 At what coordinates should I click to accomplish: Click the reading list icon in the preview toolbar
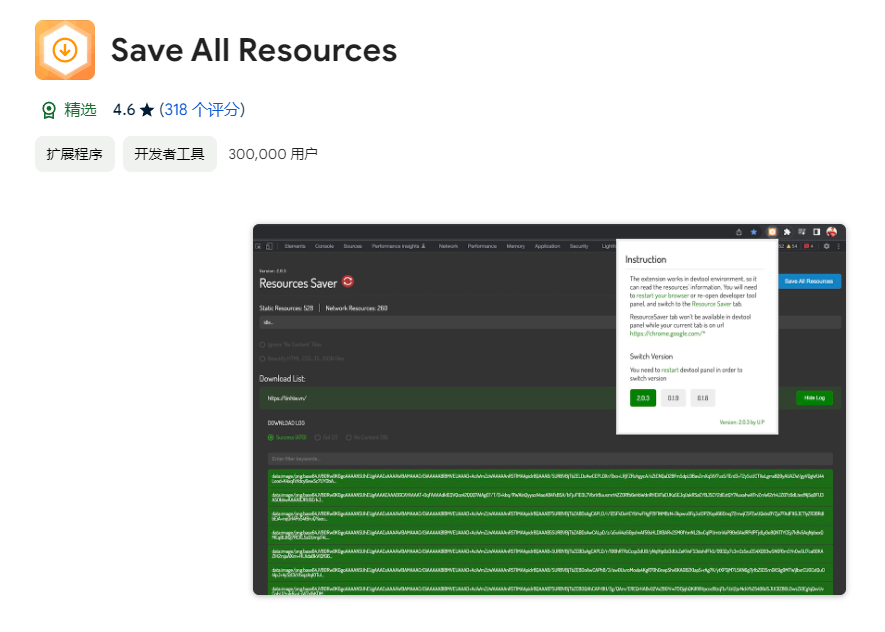click(x=802, y=232)
